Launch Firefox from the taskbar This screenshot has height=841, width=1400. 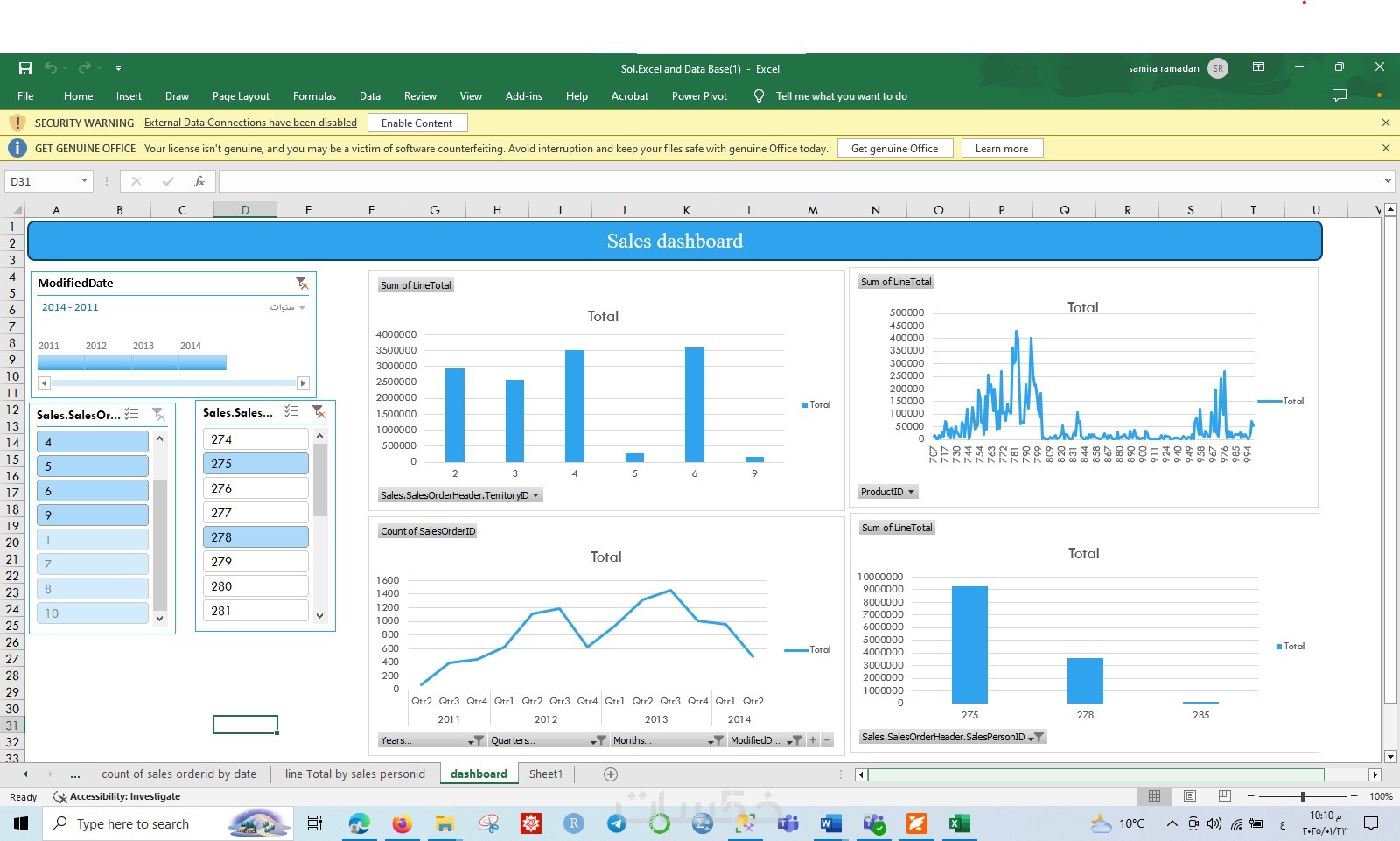click(x=402, y=823)
